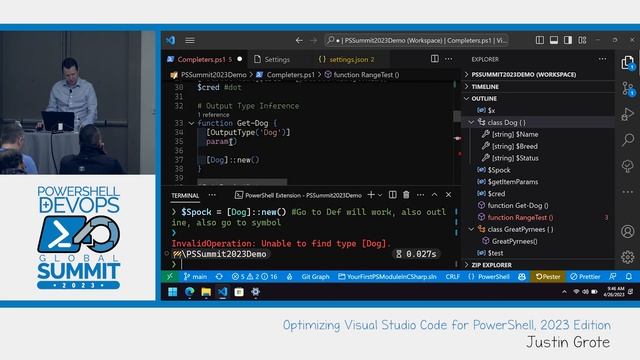This screenshot has width=640, height=360.
Task: Select the TERMINAL panel tab
Action: 185,196
